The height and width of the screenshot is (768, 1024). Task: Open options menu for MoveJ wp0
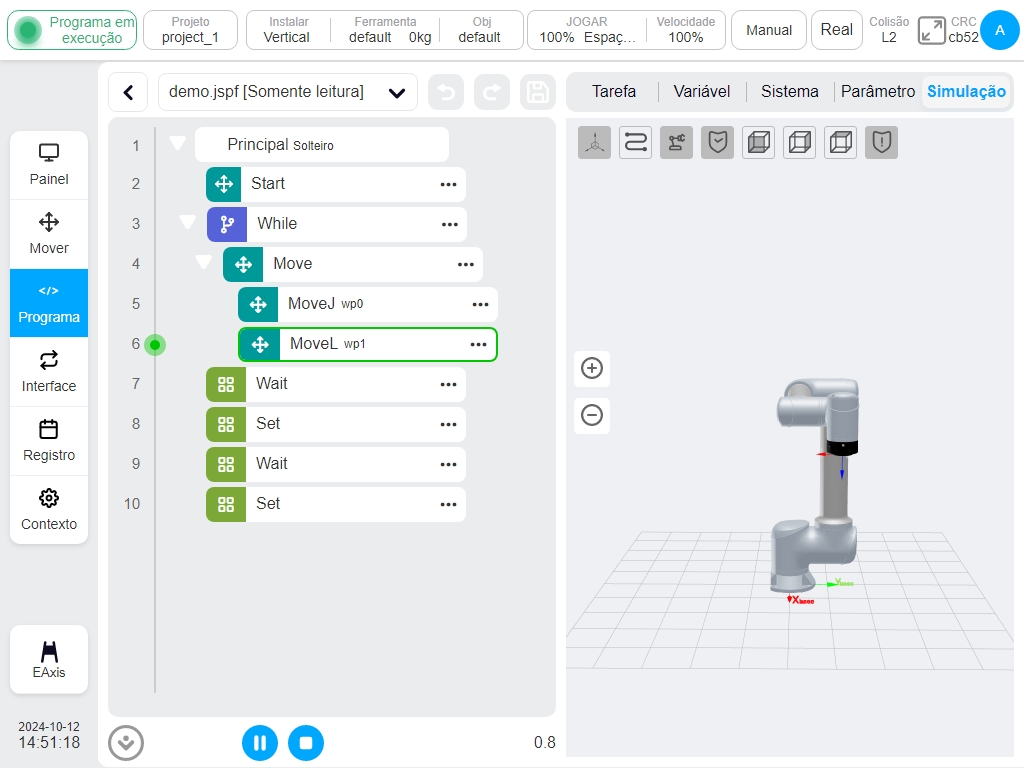click(x=481, y=304)
